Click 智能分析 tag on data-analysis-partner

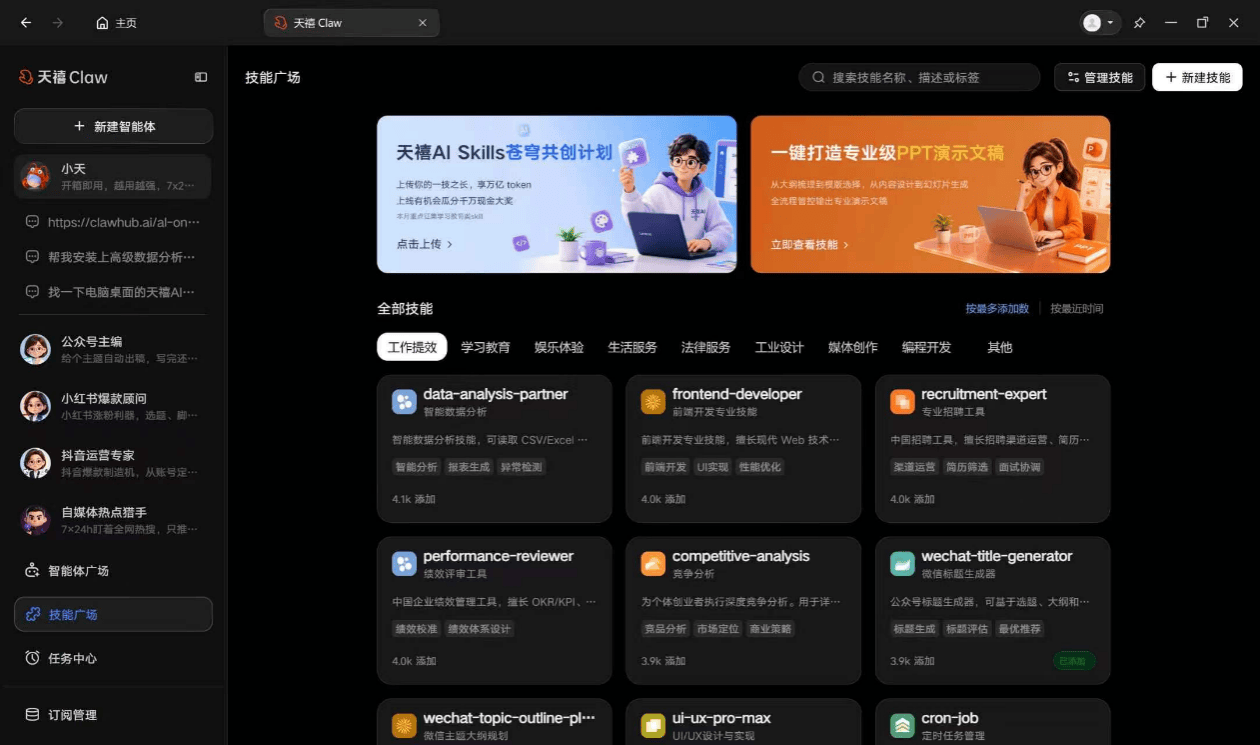[x=416, y=467]
